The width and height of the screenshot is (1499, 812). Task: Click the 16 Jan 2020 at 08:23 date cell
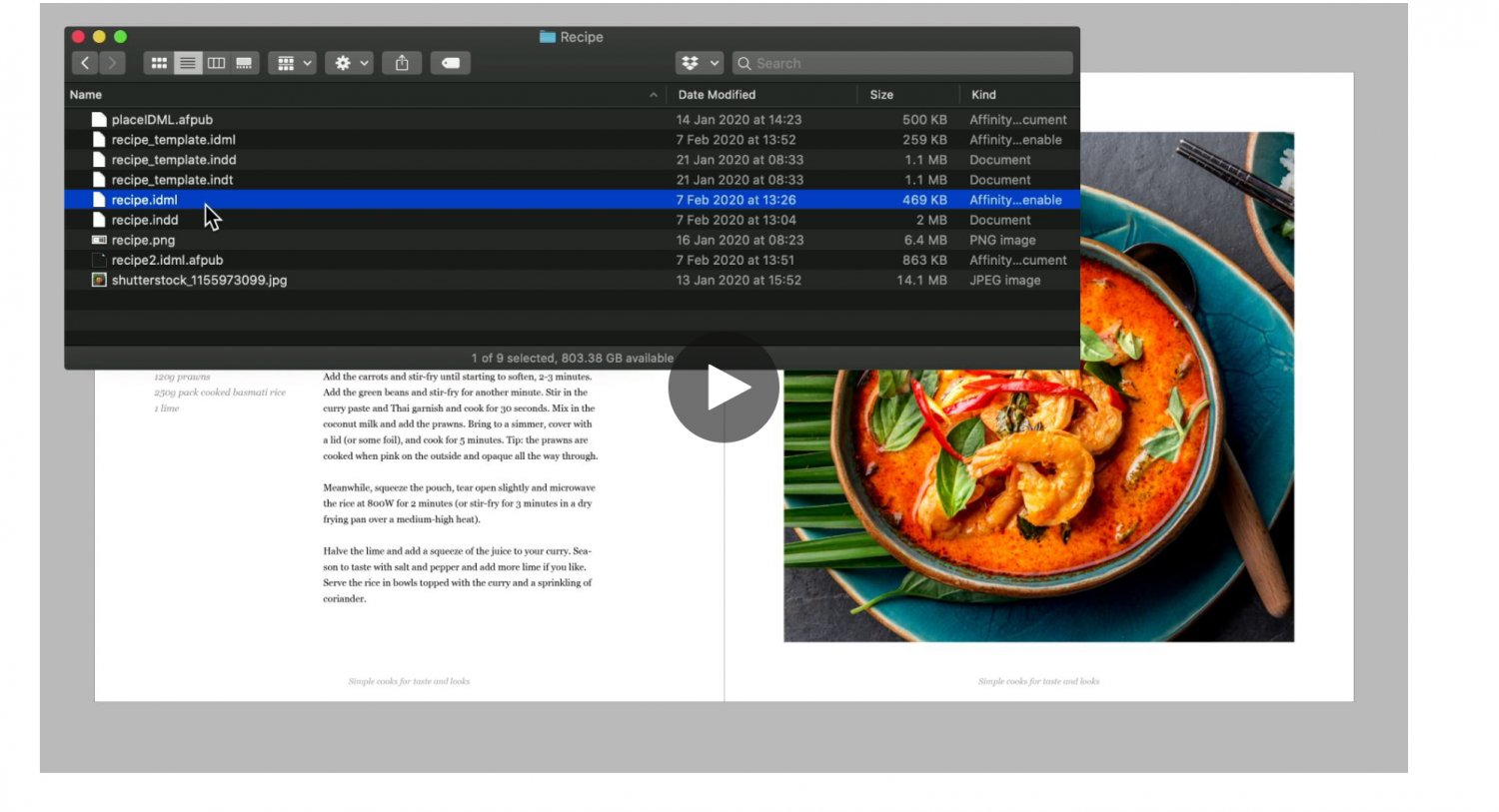click(740, 240)
